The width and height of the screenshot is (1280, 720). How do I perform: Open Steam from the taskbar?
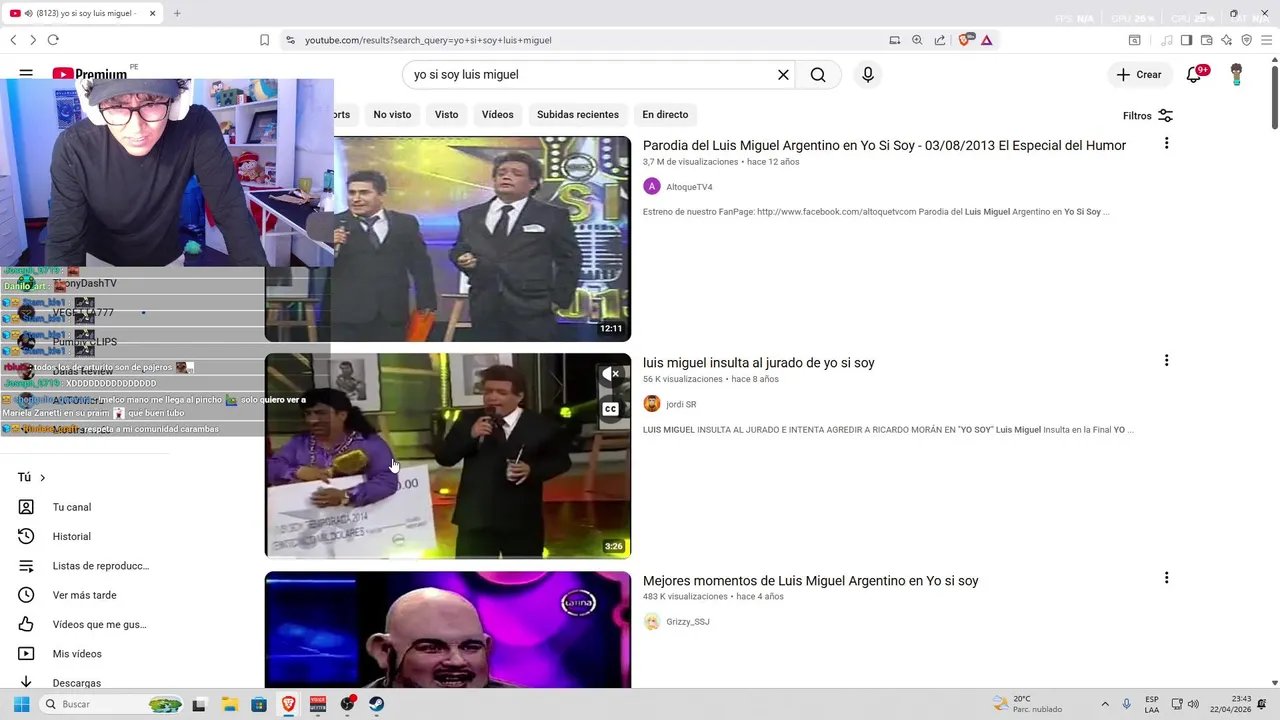coord(377,704)
